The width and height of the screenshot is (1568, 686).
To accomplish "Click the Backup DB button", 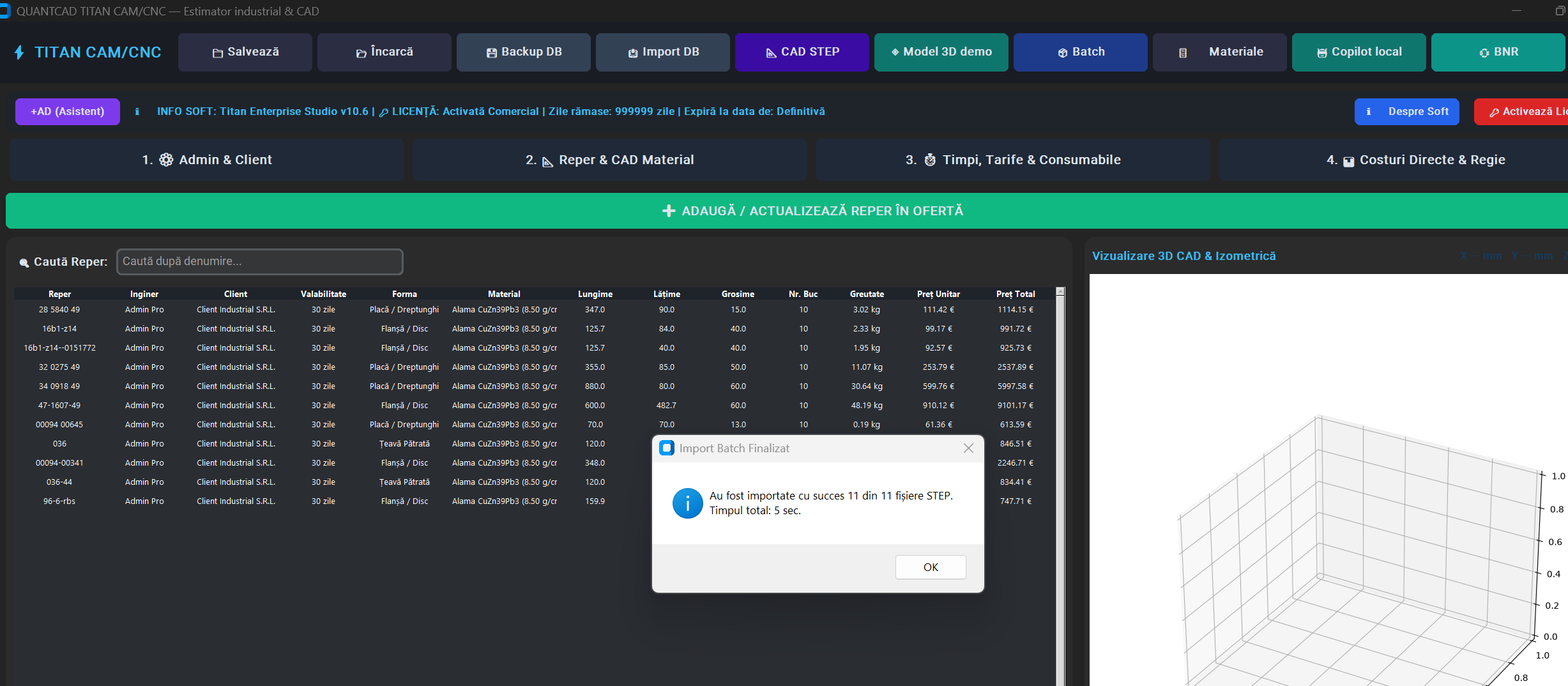I will (524, 52).
